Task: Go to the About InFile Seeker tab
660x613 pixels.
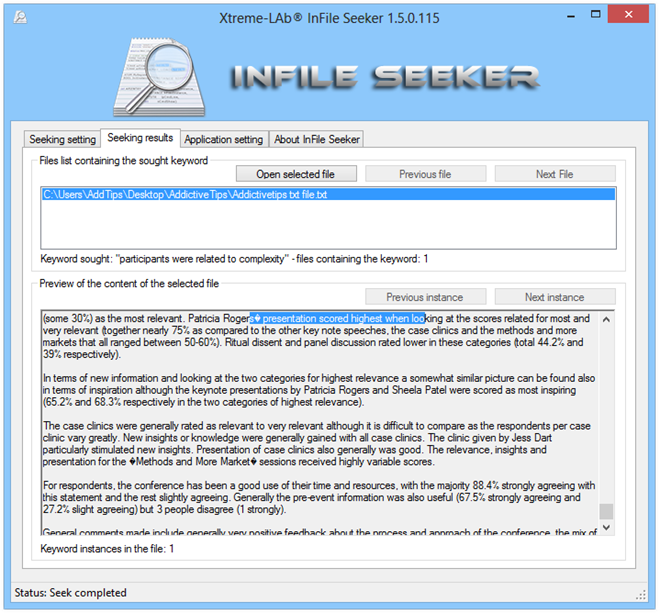Action: point(317,139)
